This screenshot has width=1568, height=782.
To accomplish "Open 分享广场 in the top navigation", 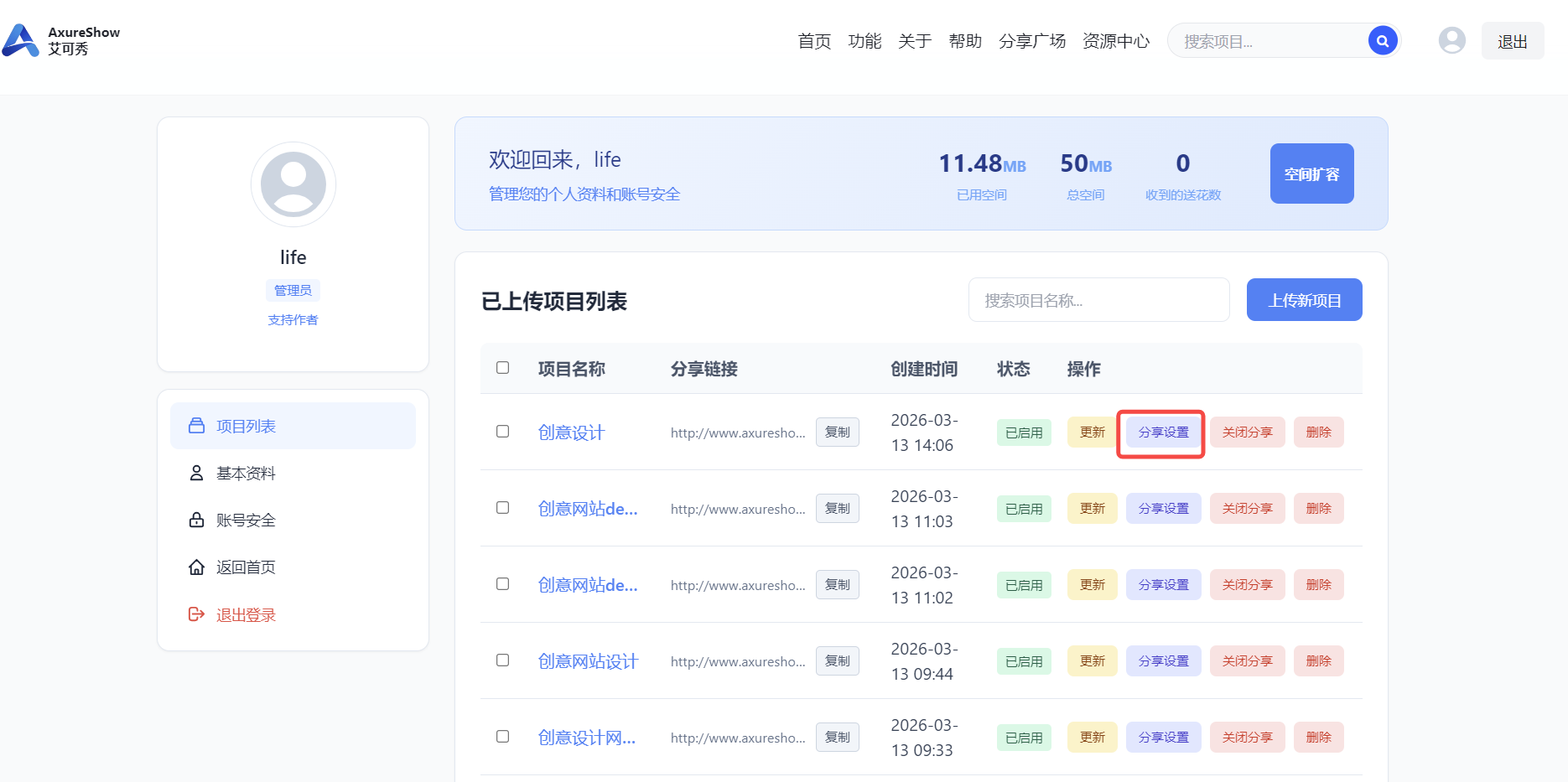I will (x=1031, y=41).
